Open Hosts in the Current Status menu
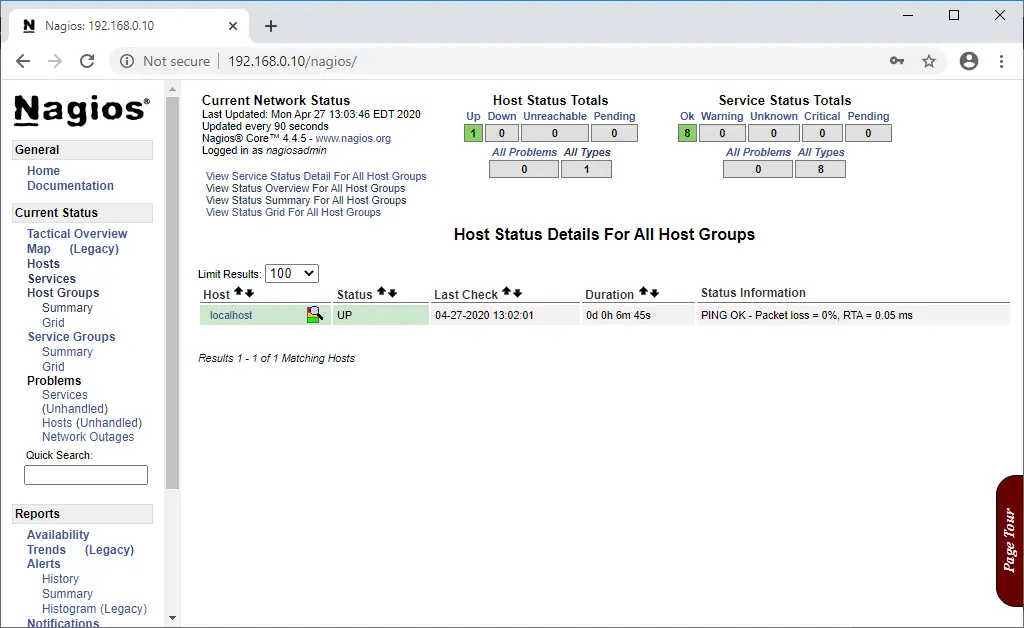 [x=43, y=264]
